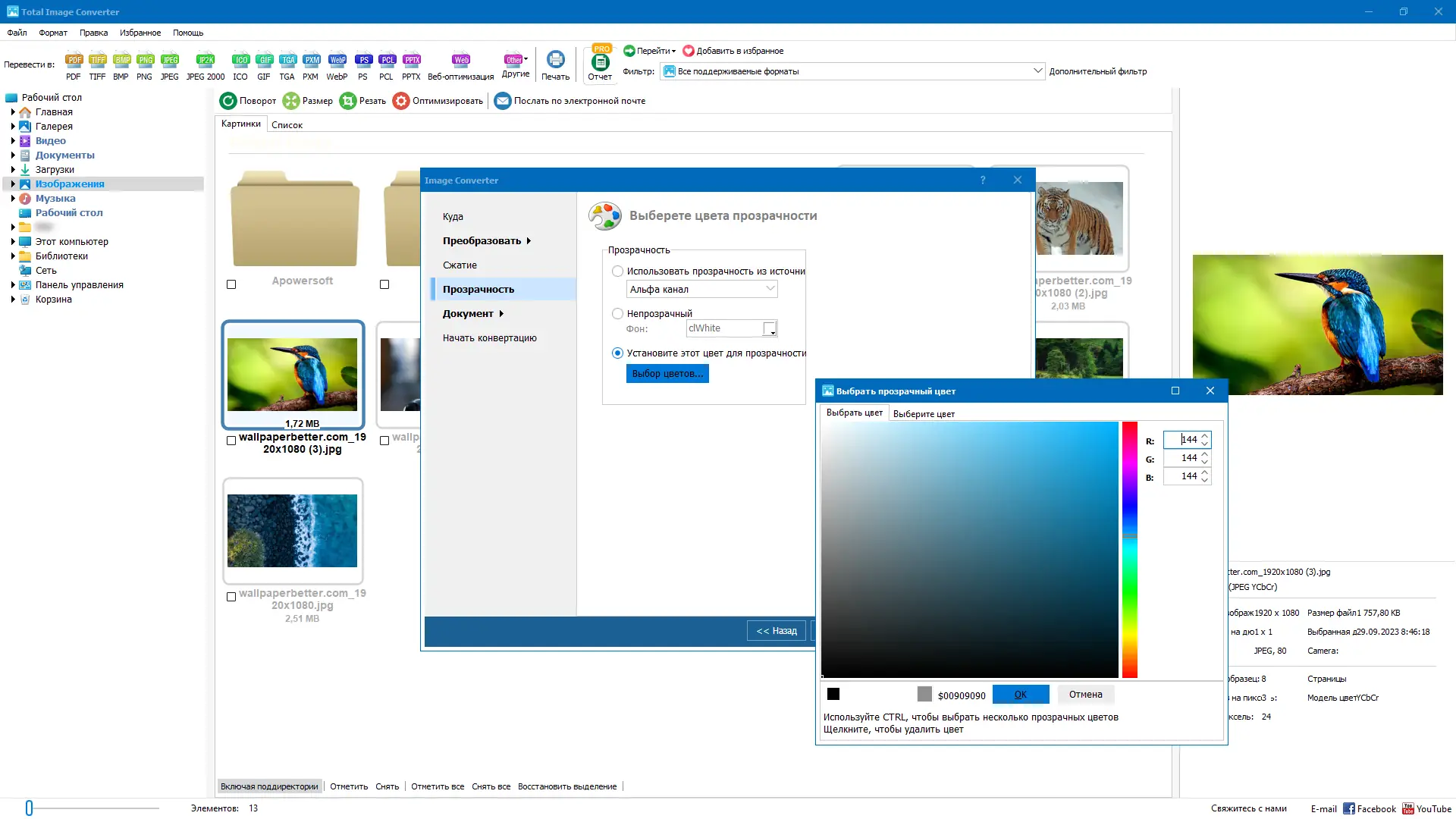The height and width of the screenshot is (819, 1456).
Task: Open the Все поддерживаемые форматы filter dropdown
Action: [x=1039, y=71]
